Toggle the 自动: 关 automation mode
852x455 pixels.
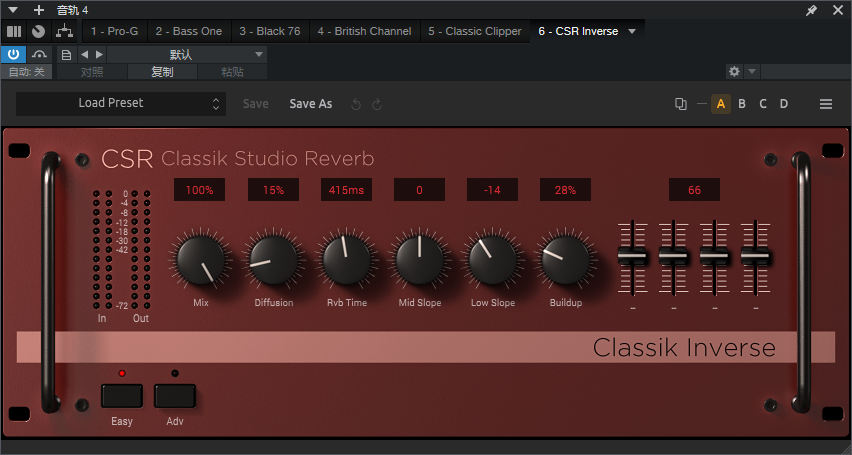[27, 72]
